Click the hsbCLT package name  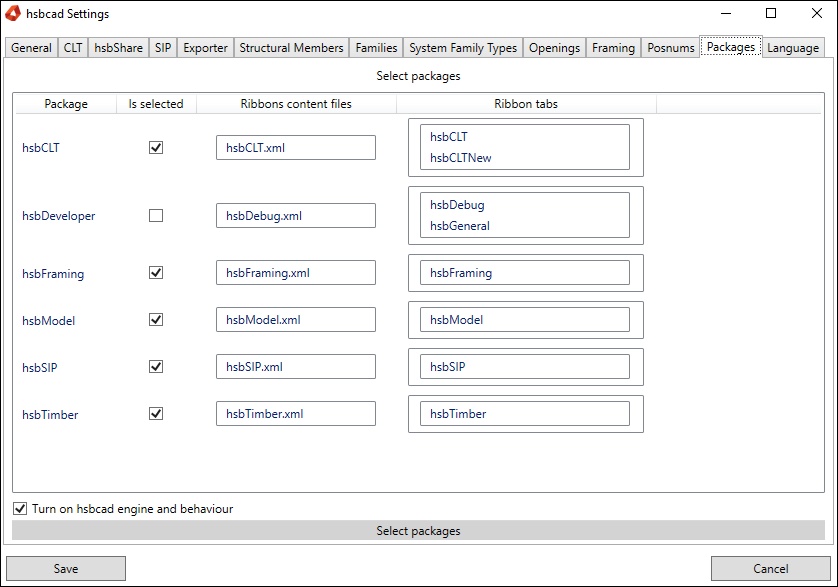pos(41,148)
